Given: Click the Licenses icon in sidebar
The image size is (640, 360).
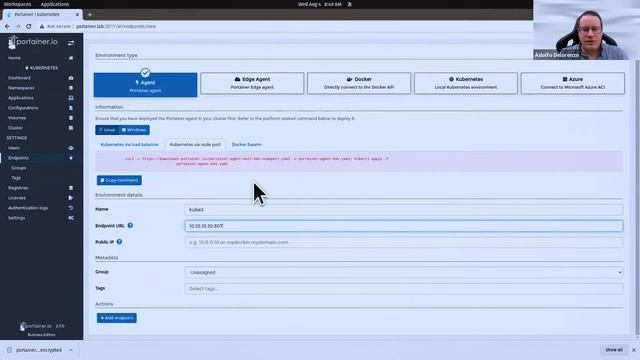Looking at the screenshot, I should 71,198.
